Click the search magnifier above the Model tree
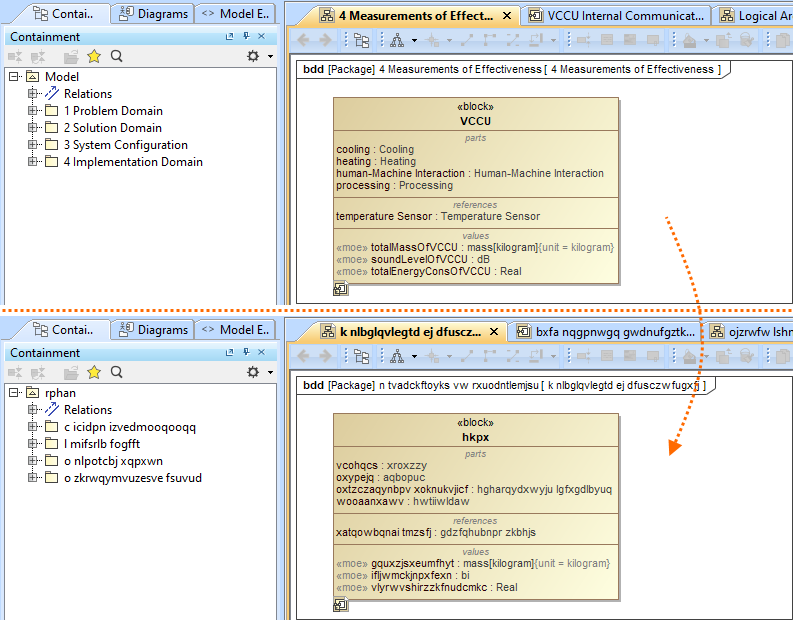 [117, 56]
